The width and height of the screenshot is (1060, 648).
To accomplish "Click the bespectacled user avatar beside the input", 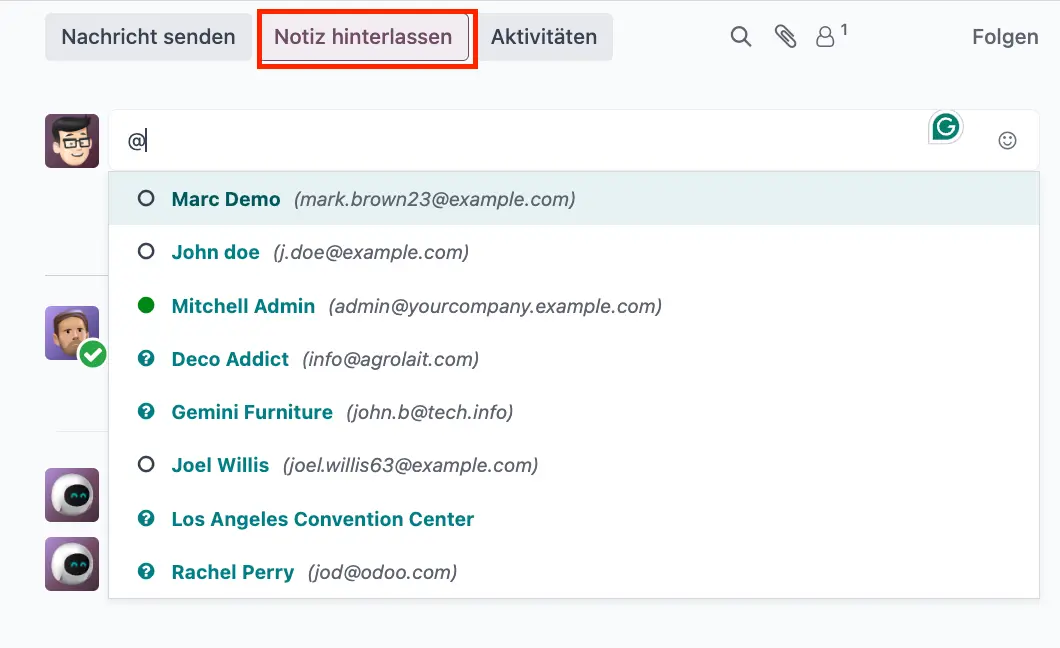I will [72, 141].
